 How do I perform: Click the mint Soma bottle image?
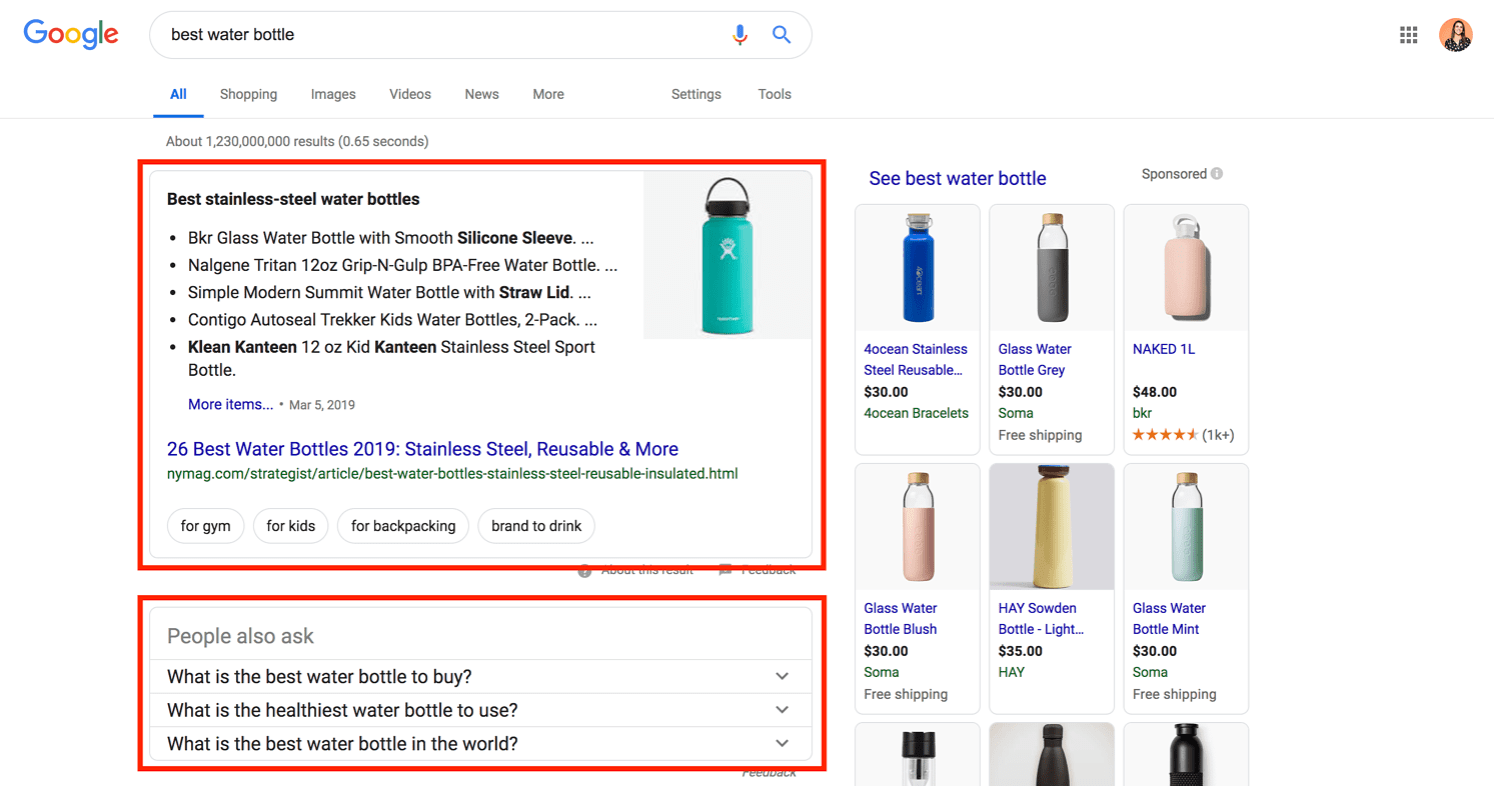click(x=1186, y=527)
